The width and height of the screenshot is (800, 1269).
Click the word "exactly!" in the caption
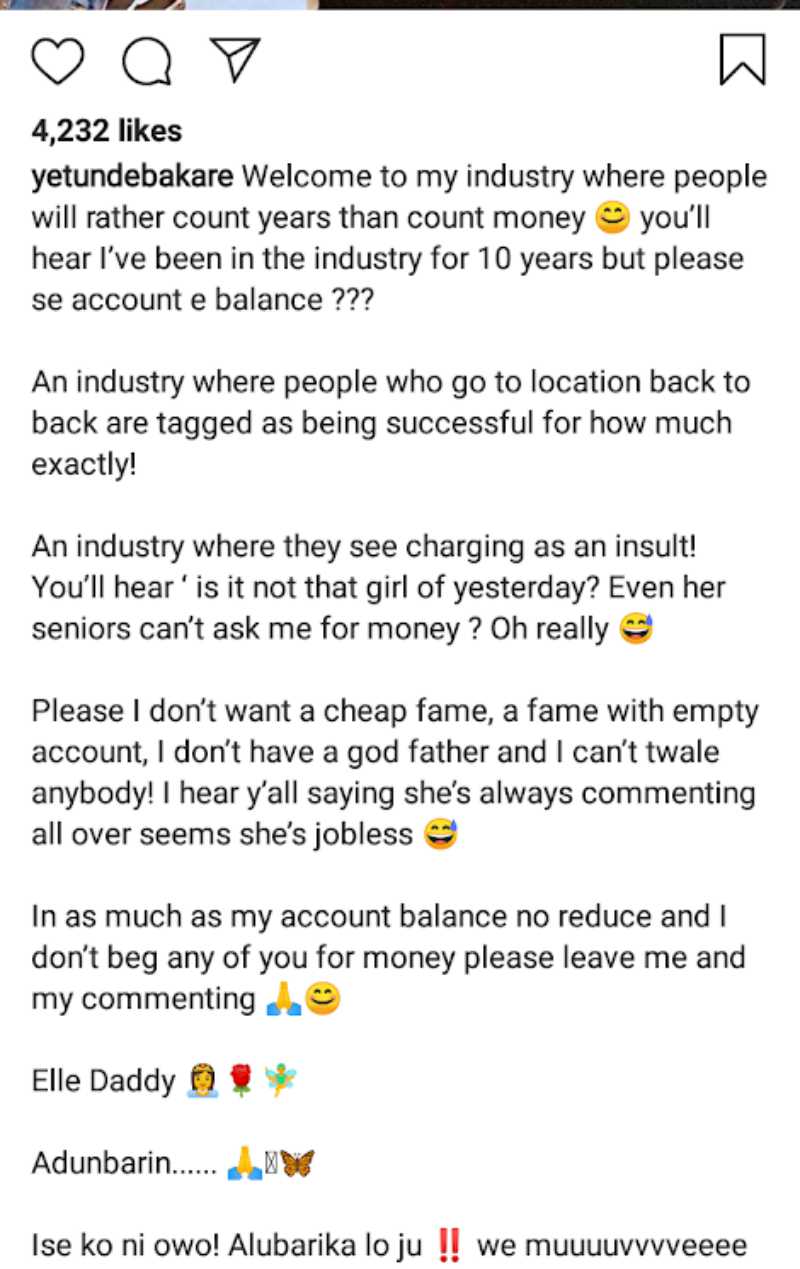click(x=84, y=465)
